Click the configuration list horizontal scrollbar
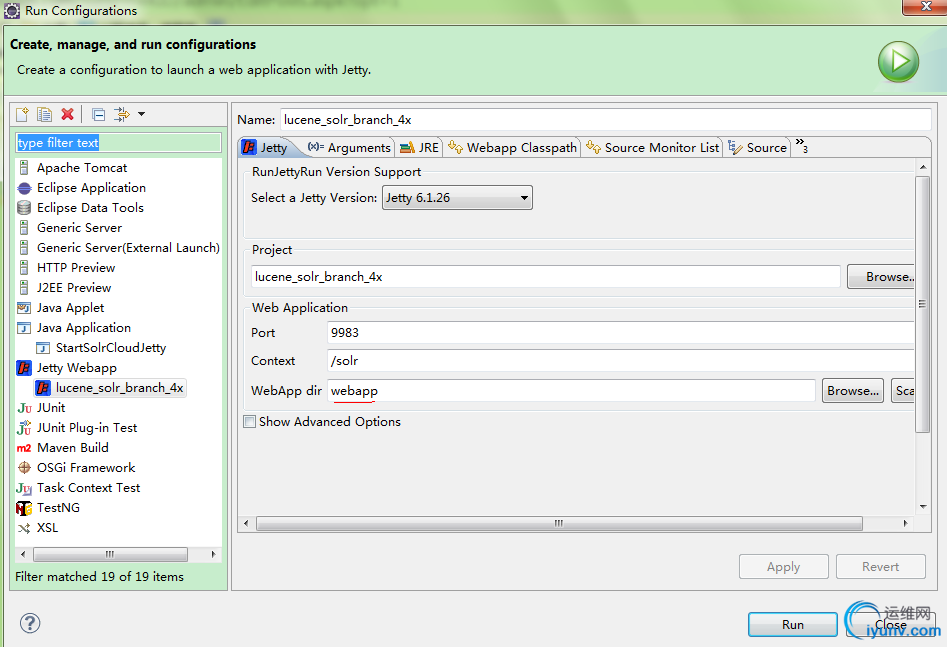Image resolution: width=947 pixels, height=647 pixels. tap(111, 554)
